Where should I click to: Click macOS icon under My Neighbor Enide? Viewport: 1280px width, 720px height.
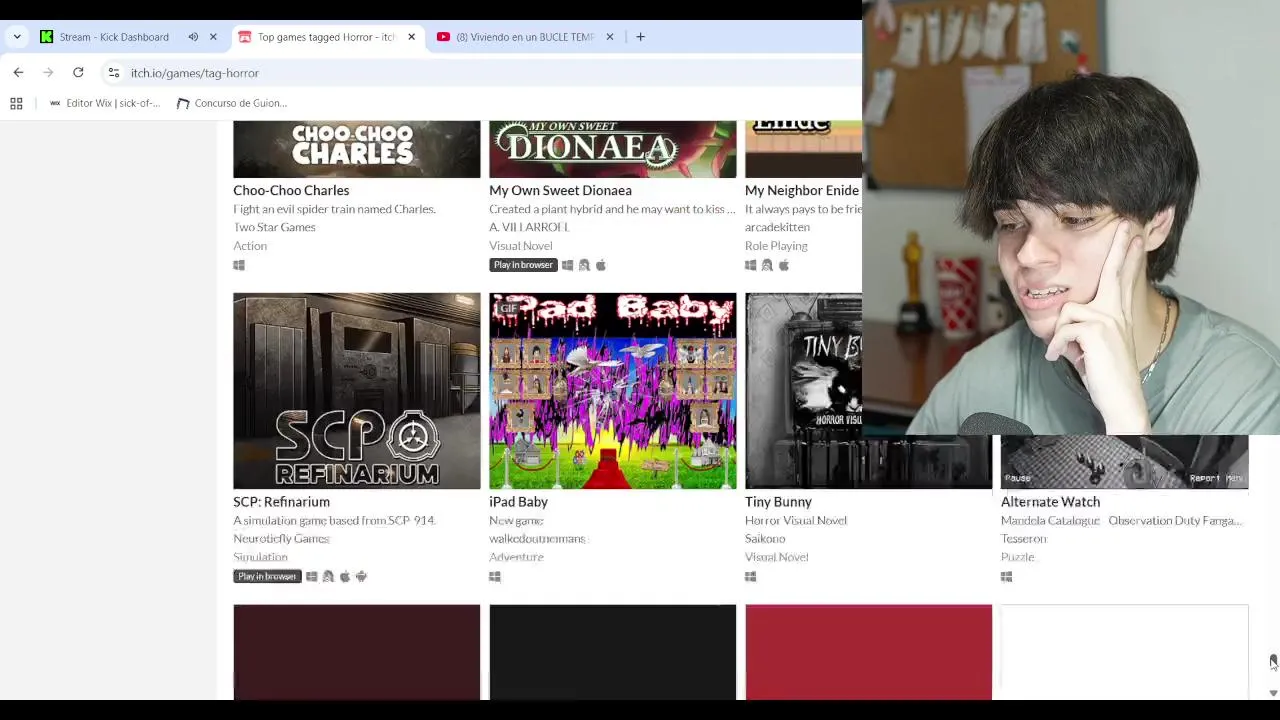click(x=784, y=265)
